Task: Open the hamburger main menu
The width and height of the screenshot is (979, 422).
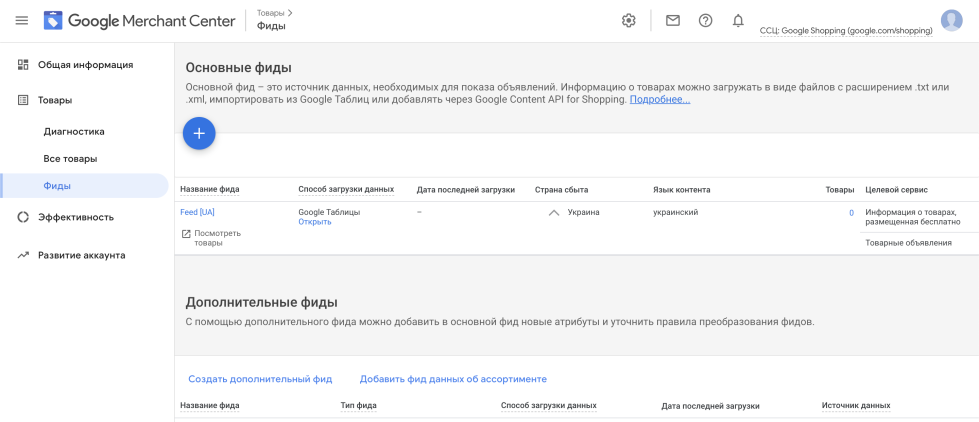Action: tap(22, 21)
